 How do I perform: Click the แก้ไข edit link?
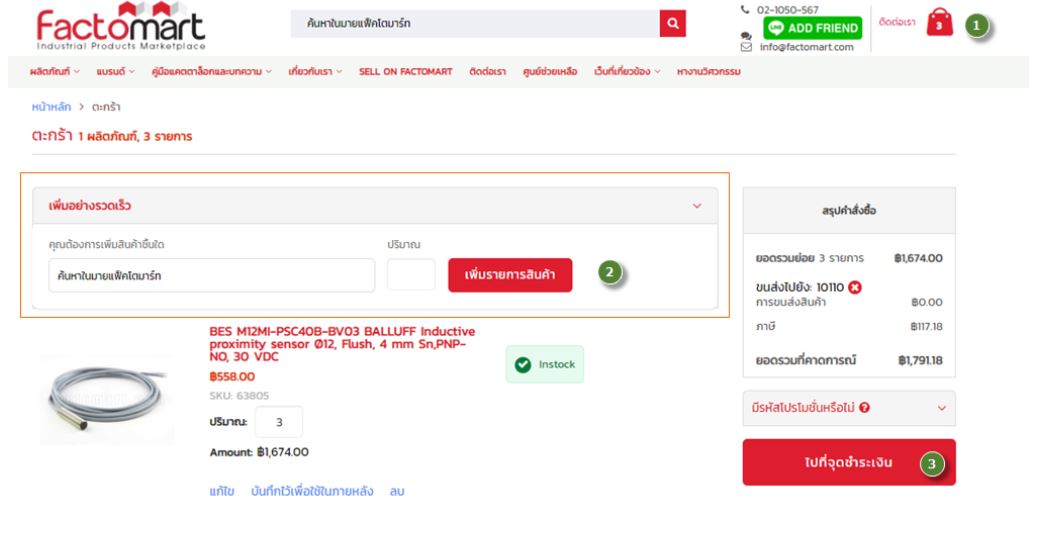pos(221,491)
